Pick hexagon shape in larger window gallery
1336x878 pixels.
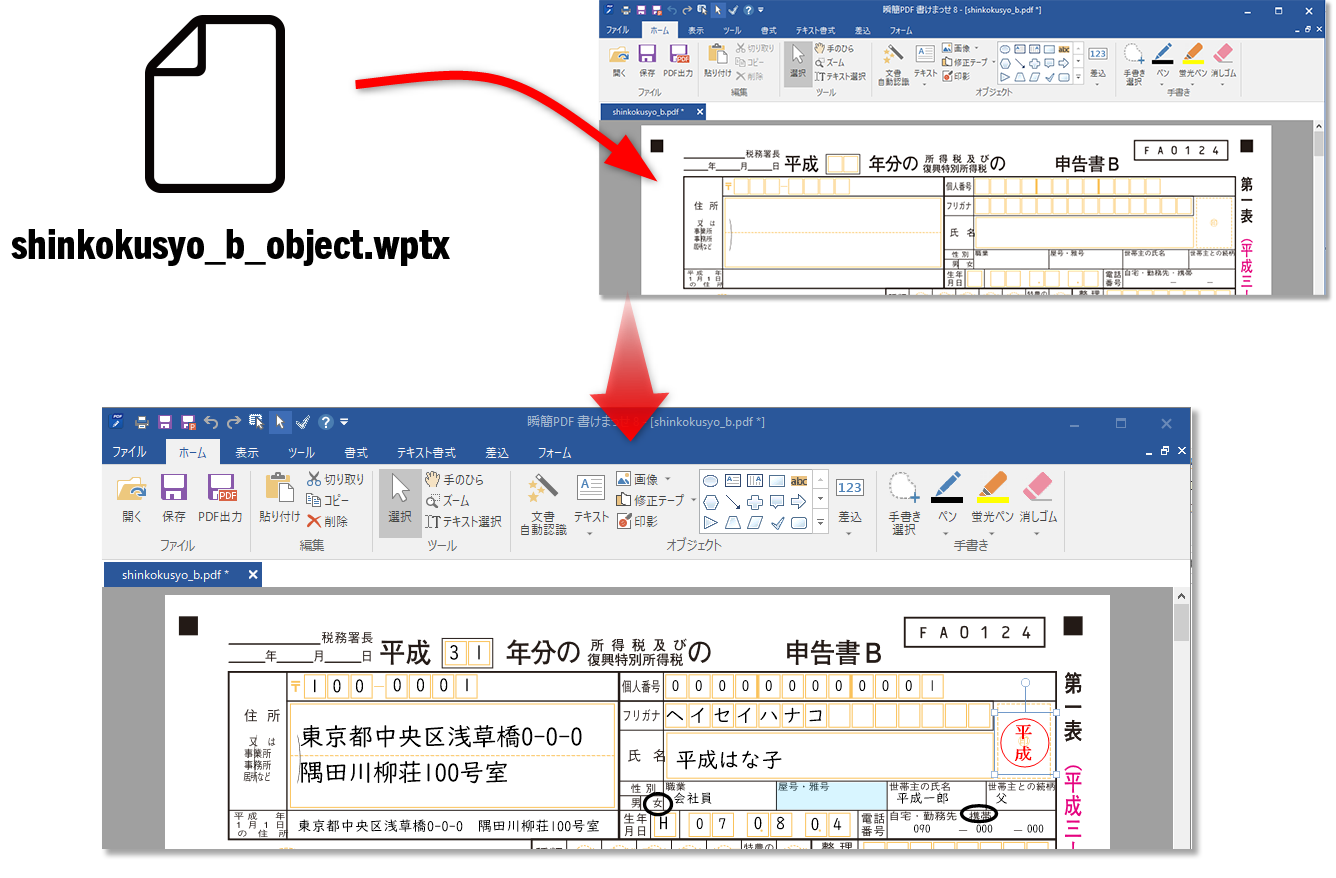tap(711, 501)
